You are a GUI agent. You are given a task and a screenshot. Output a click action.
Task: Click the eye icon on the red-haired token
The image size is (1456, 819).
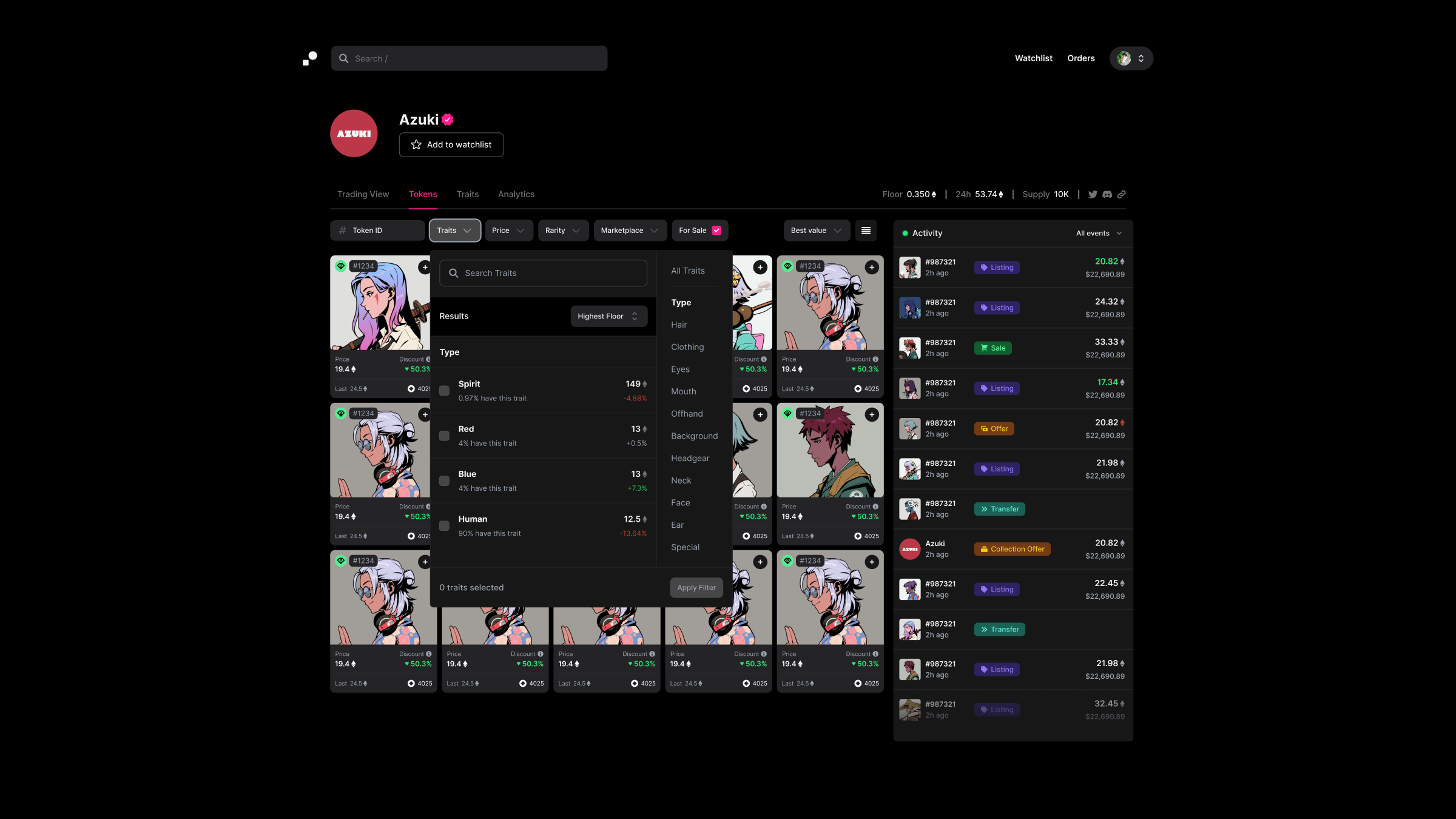[x=787, y=413]
